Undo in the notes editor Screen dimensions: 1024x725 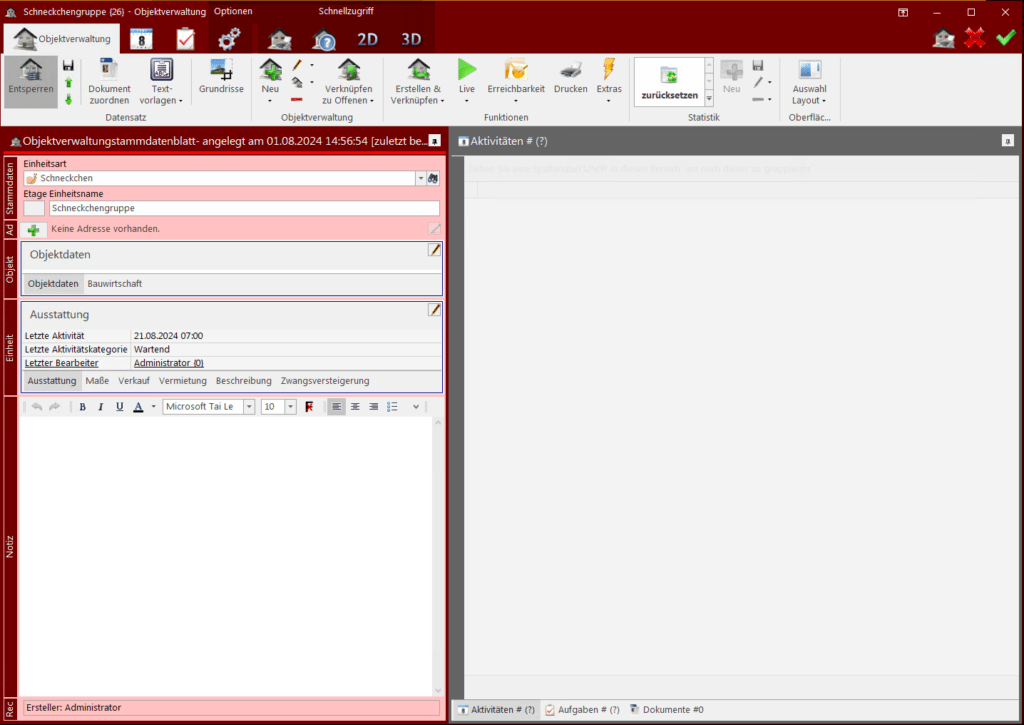coord(37,407)
